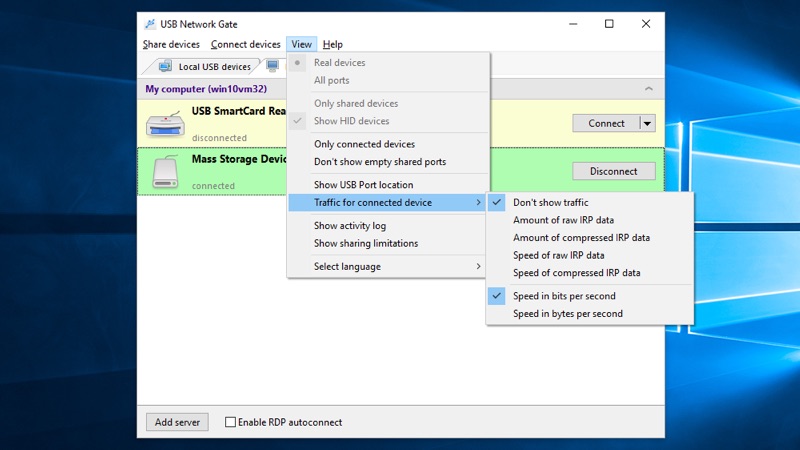The image size is (800, 450).
Task: Click the Local USB devices tab icon
Action: (x=165, y=66)
